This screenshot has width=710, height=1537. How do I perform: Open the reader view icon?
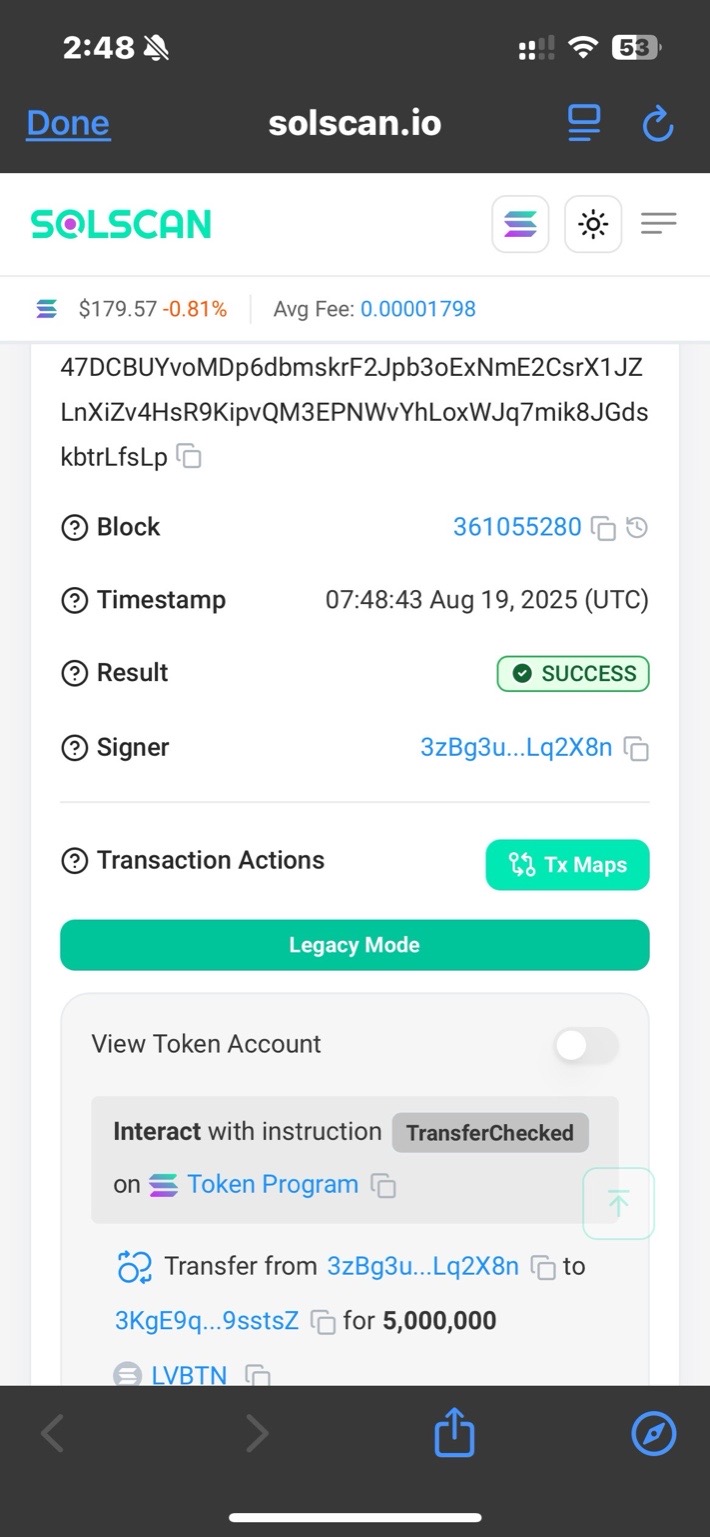point(584,123)
